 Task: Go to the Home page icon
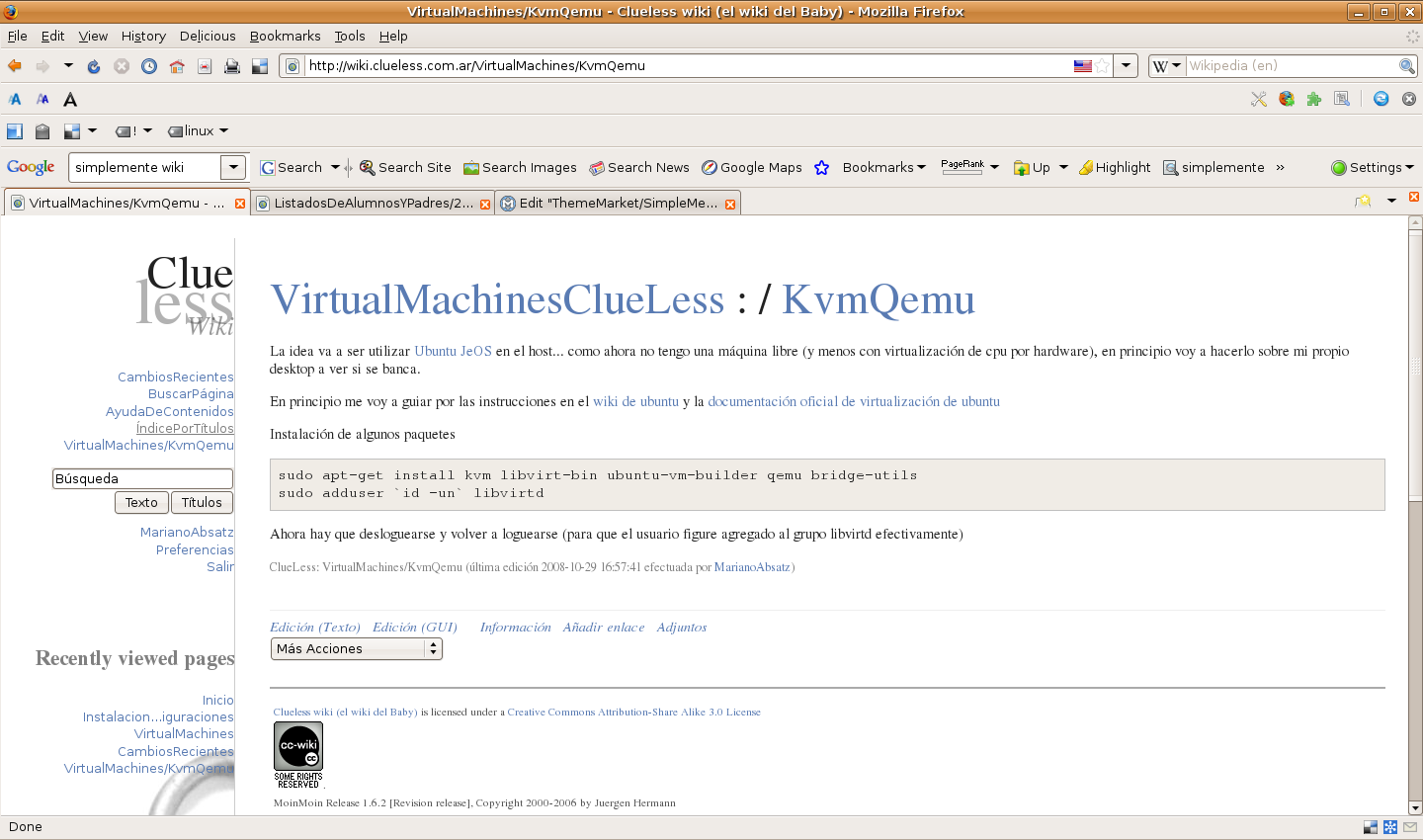pos(177,66)
